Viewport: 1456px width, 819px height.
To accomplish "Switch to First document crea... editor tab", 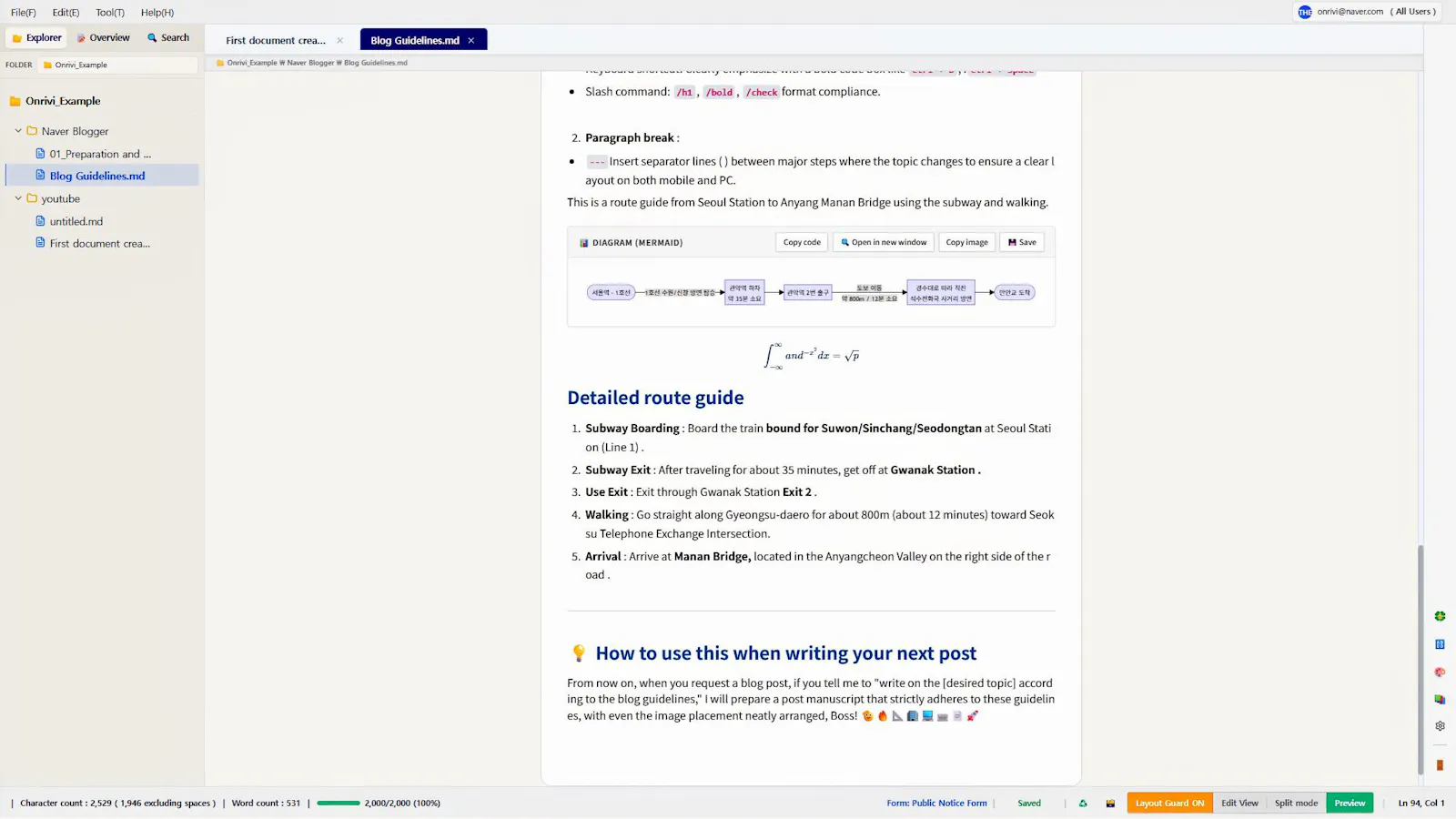I will tap(275, 40).
